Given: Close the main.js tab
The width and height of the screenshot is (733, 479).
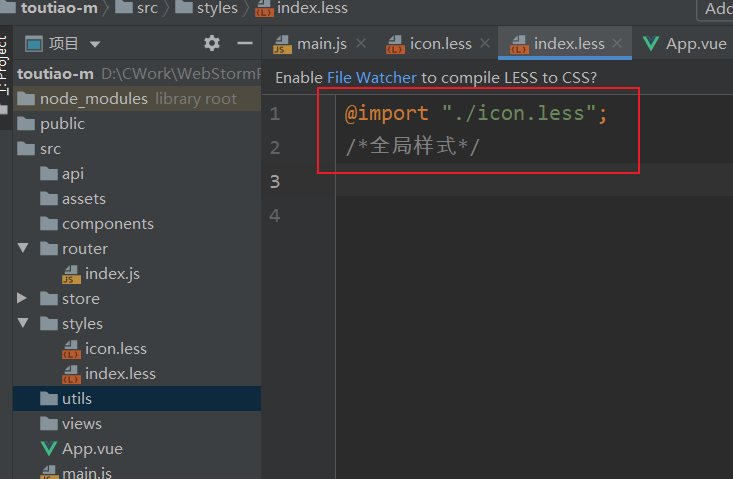Looking at the screenshot, I should [361, 43].
